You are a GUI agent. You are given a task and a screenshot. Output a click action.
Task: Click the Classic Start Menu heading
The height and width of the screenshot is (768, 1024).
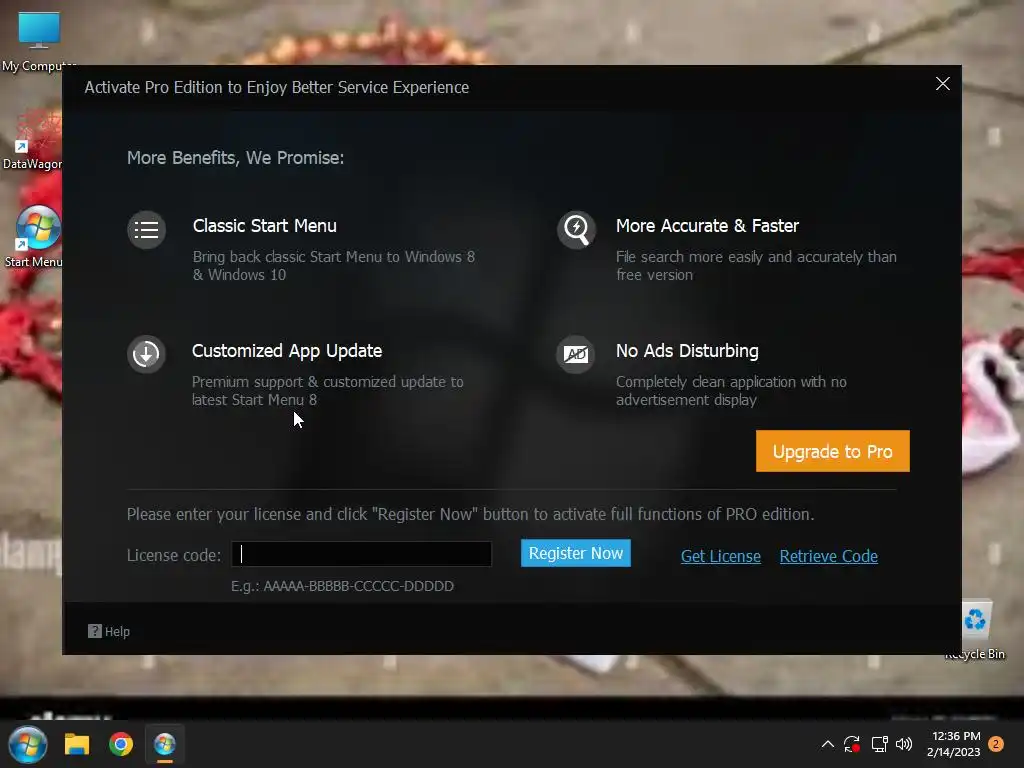(265, 226)
